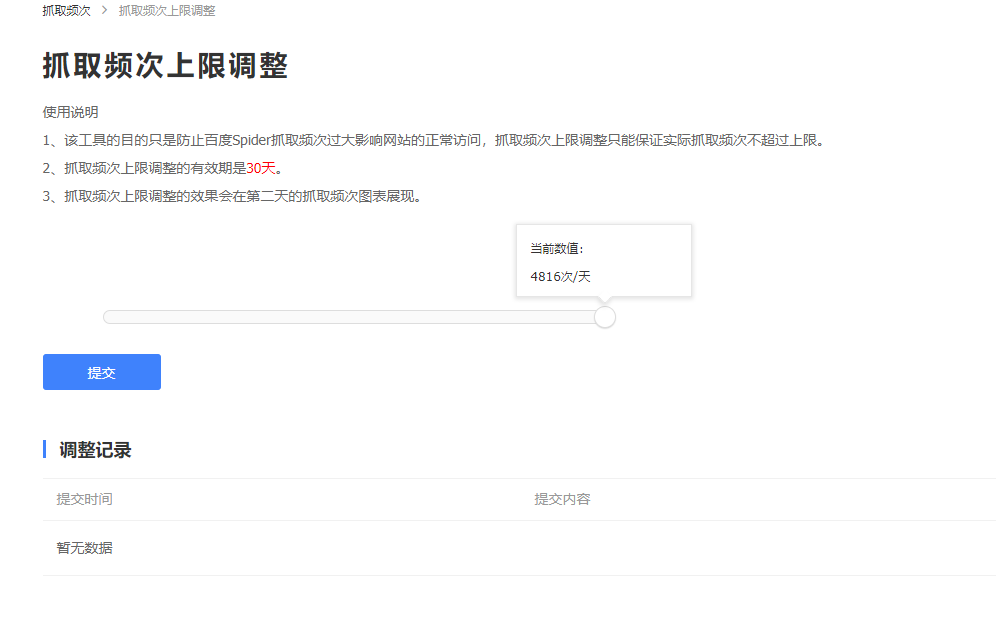Click the tooltip's pointer notch above the slider

(x=604, y=299)
